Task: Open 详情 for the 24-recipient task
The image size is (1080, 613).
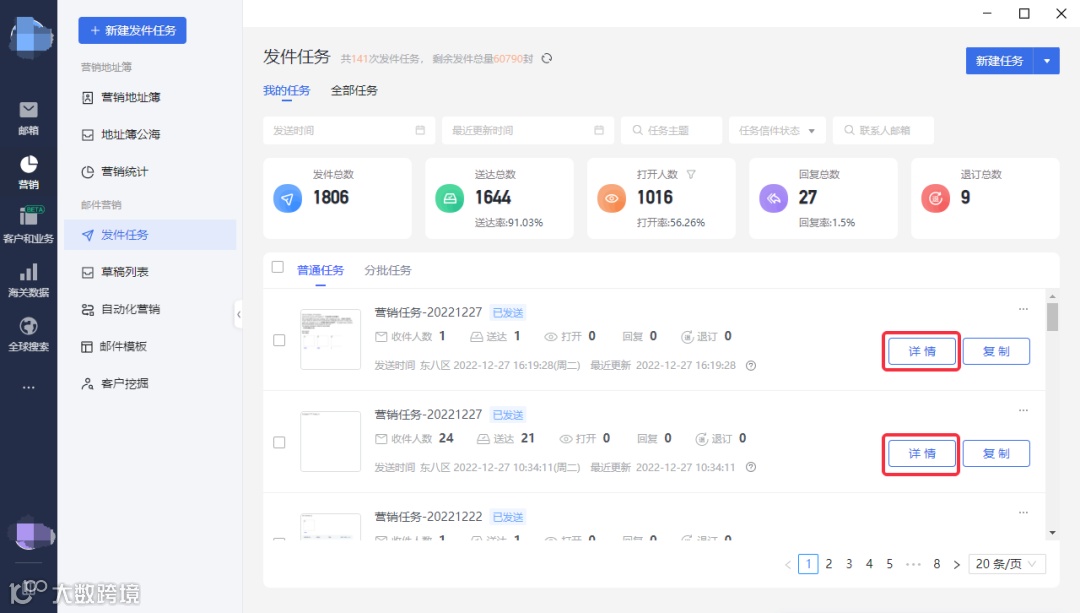Action: click(x=922, y=453)
